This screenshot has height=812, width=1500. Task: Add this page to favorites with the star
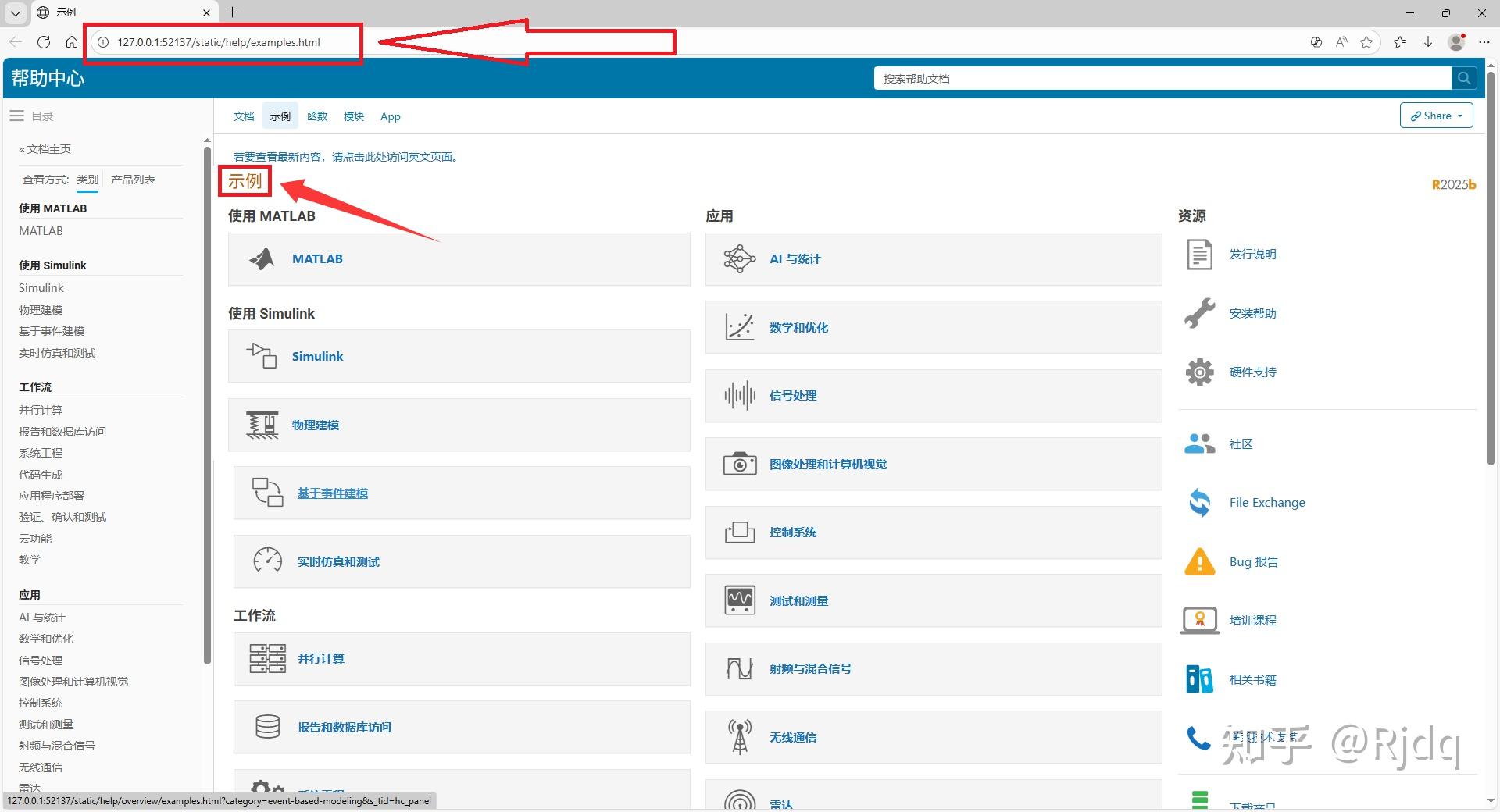pos(1366,42)
